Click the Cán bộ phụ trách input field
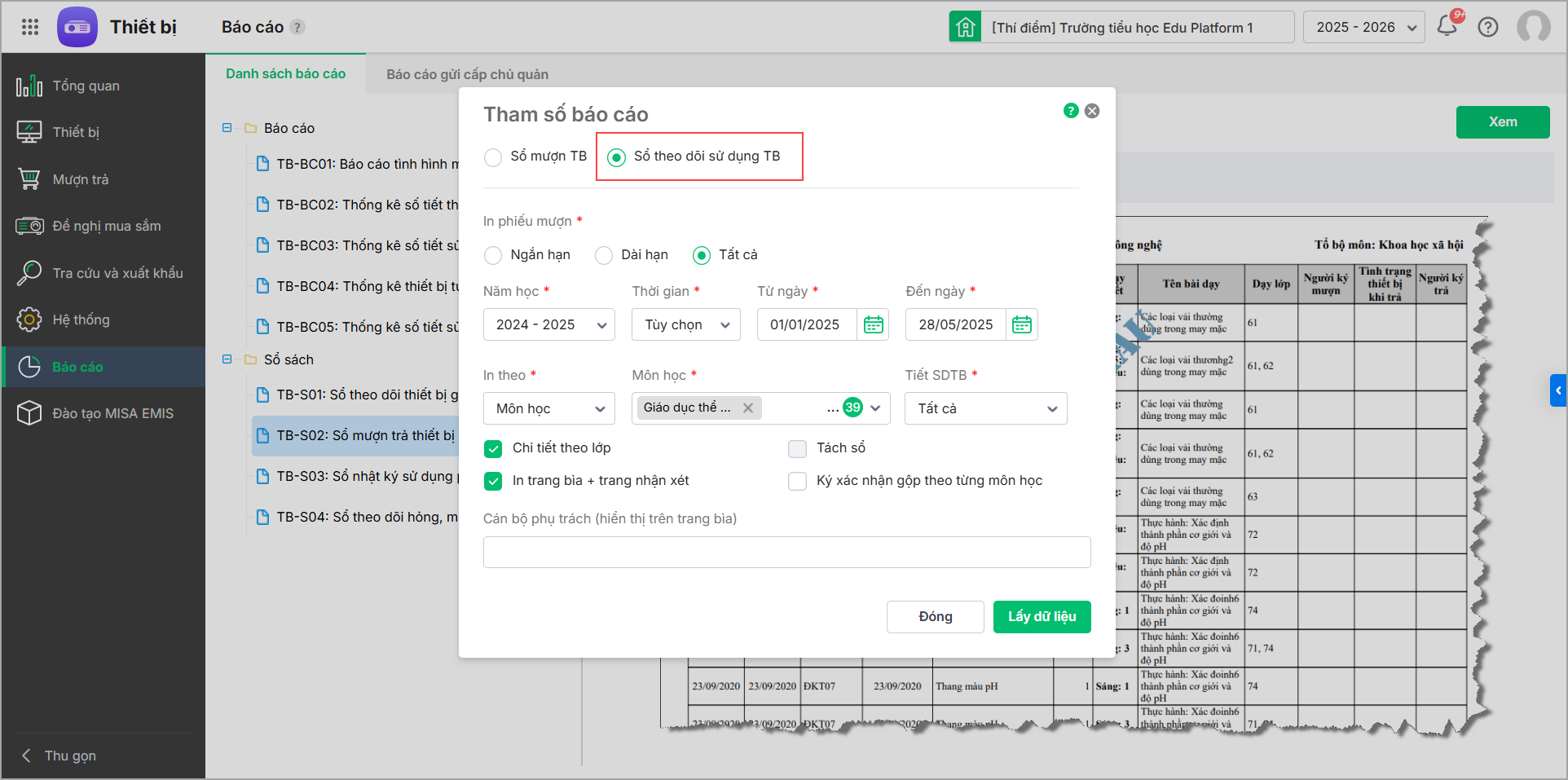 tap(786, 552)
